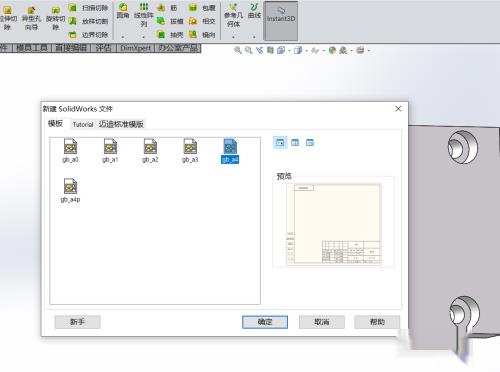Image resolution: width=500 pixels, height=372 pixels.
Task: Select the gb_a0 drawing template
Action: tap(70, 150)
